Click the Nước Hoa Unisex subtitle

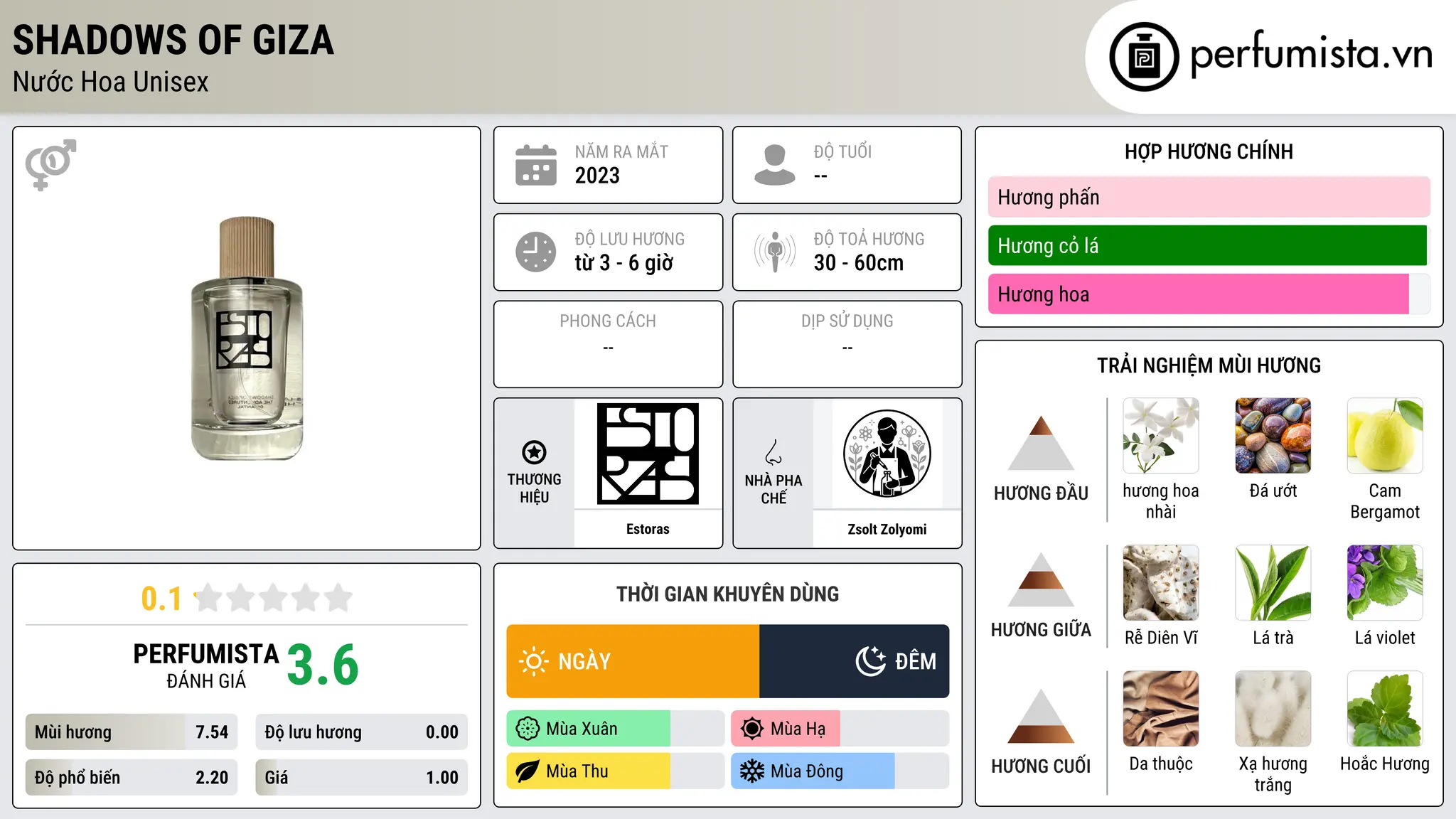coord(111,82)
